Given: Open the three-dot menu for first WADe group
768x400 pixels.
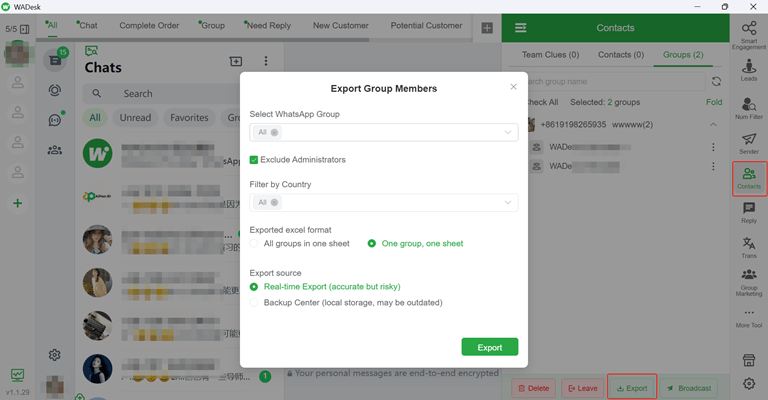Looking at the screenshot, I should click(713, 147).
